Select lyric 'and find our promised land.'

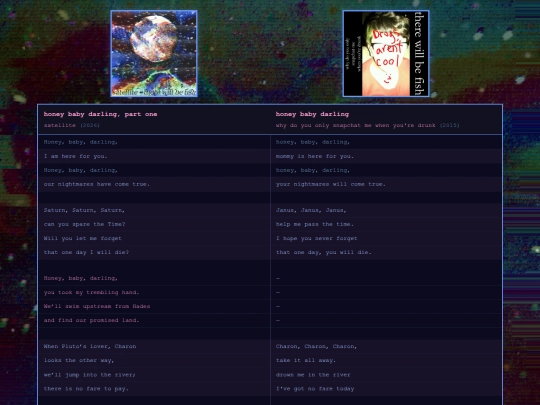coord(91,320)
